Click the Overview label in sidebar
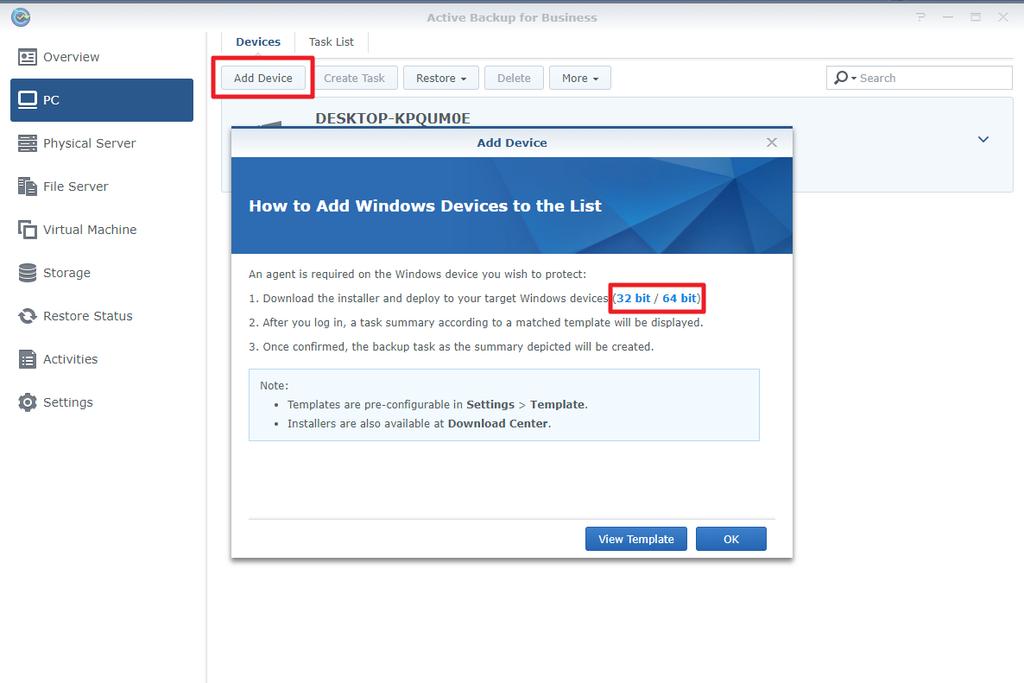The height and width of the screenshot is (683, 1024). (x=71, y=57)
